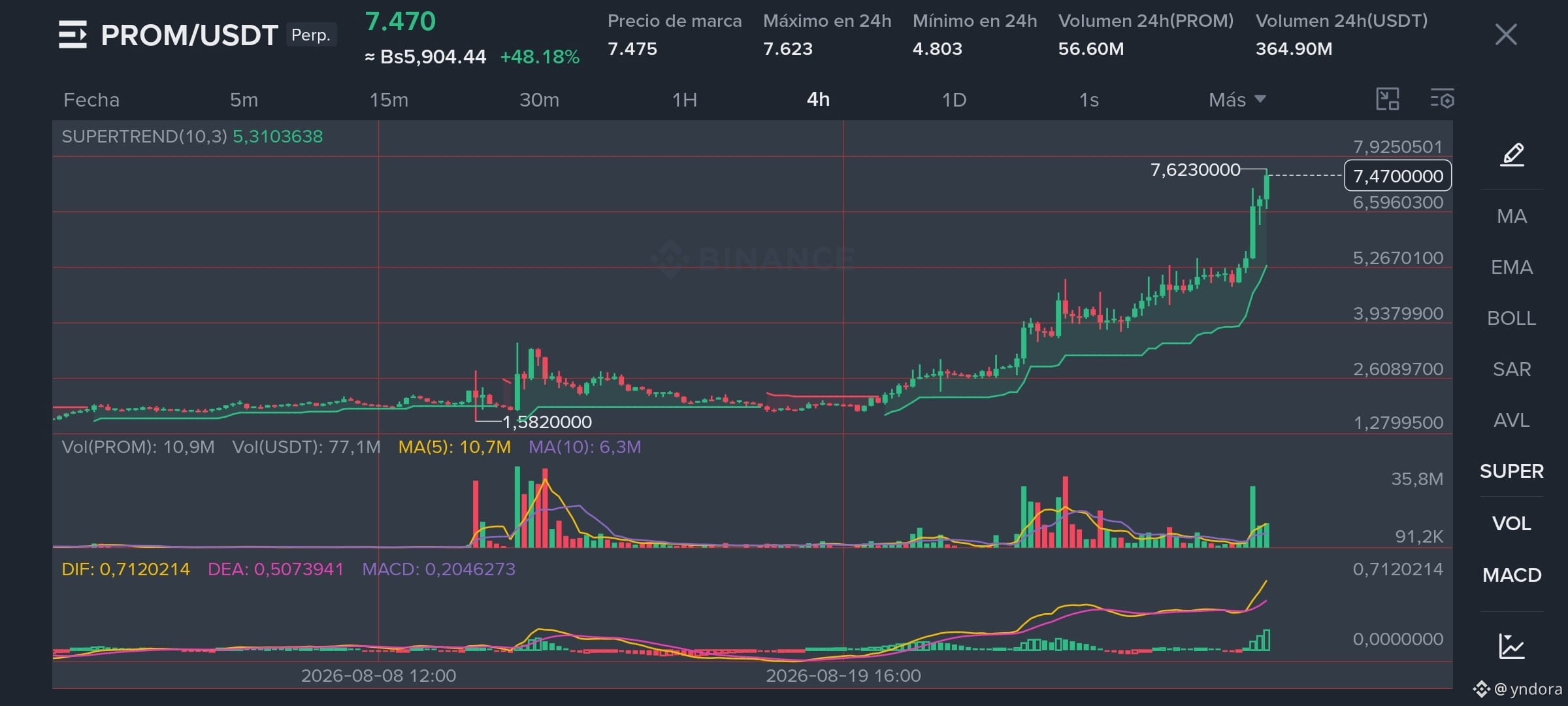Toggle the EMA indicator
The width and height of the screenshot is (1568, 706).
pyautogui.click(x=1512, y=267)
